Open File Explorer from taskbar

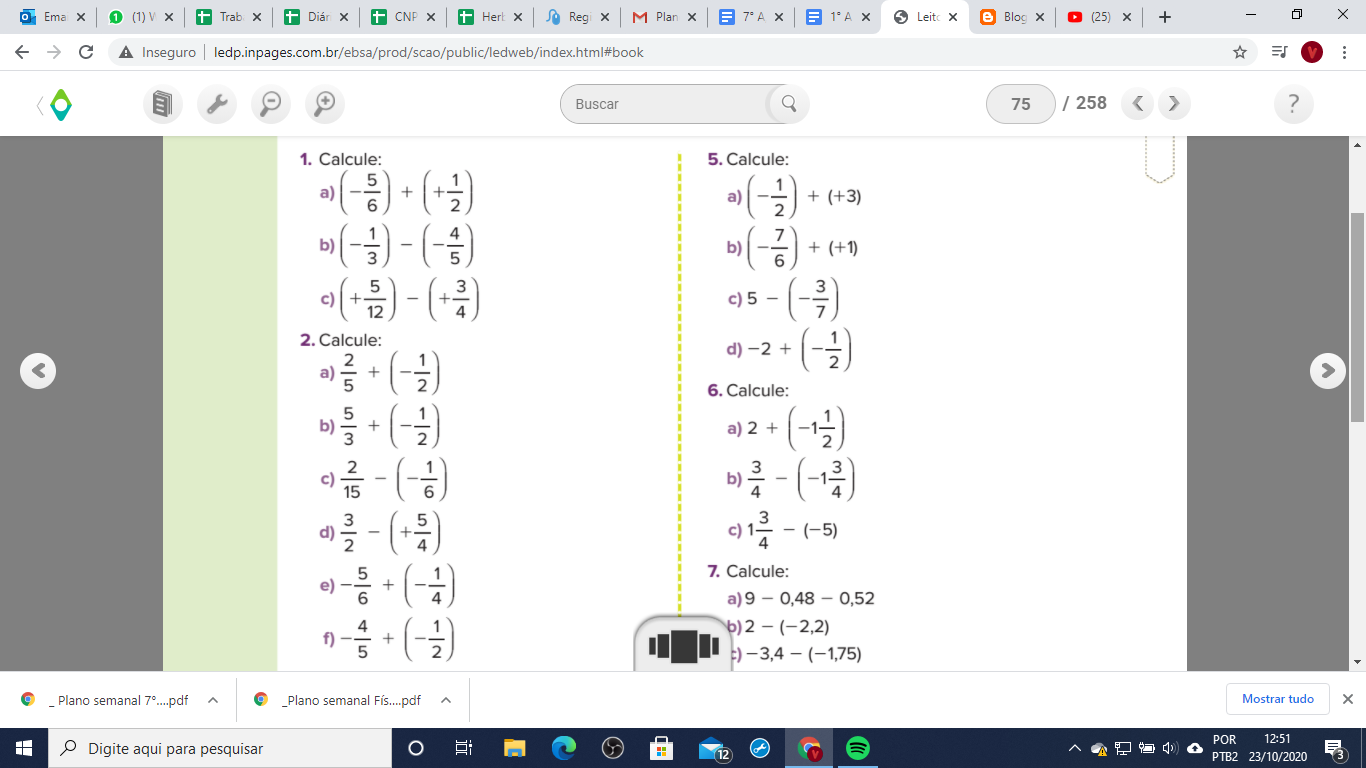[514, 748]
